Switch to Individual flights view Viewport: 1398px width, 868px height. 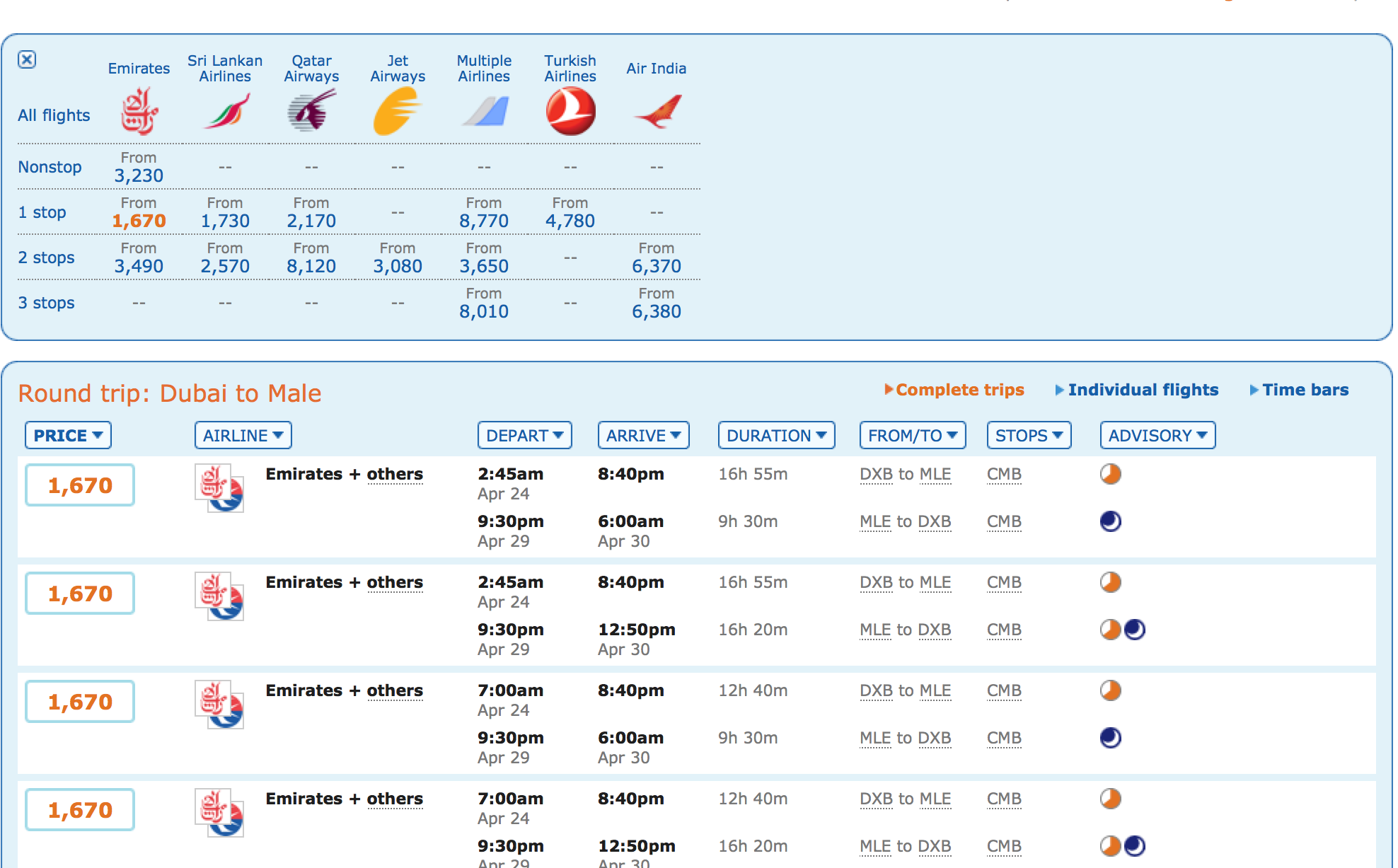click(x=1142, y=390)
